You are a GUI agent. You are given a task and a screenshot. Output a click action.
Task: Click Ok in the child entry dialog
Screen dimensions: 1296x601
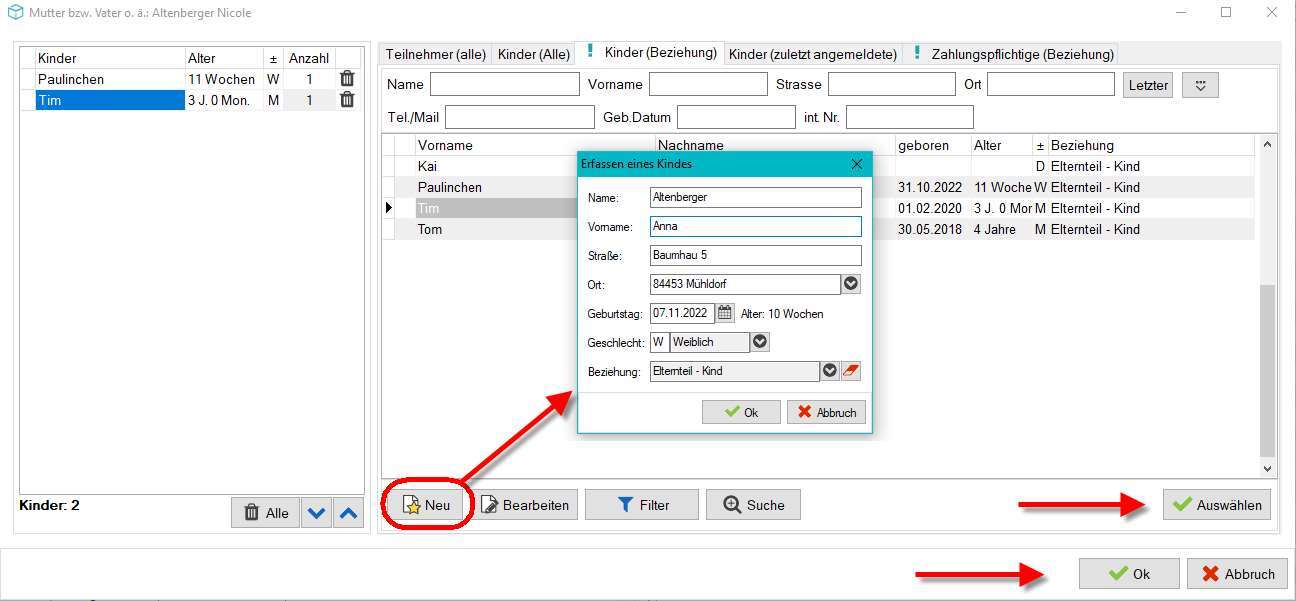pyautogui.click(x=741, y=412)
